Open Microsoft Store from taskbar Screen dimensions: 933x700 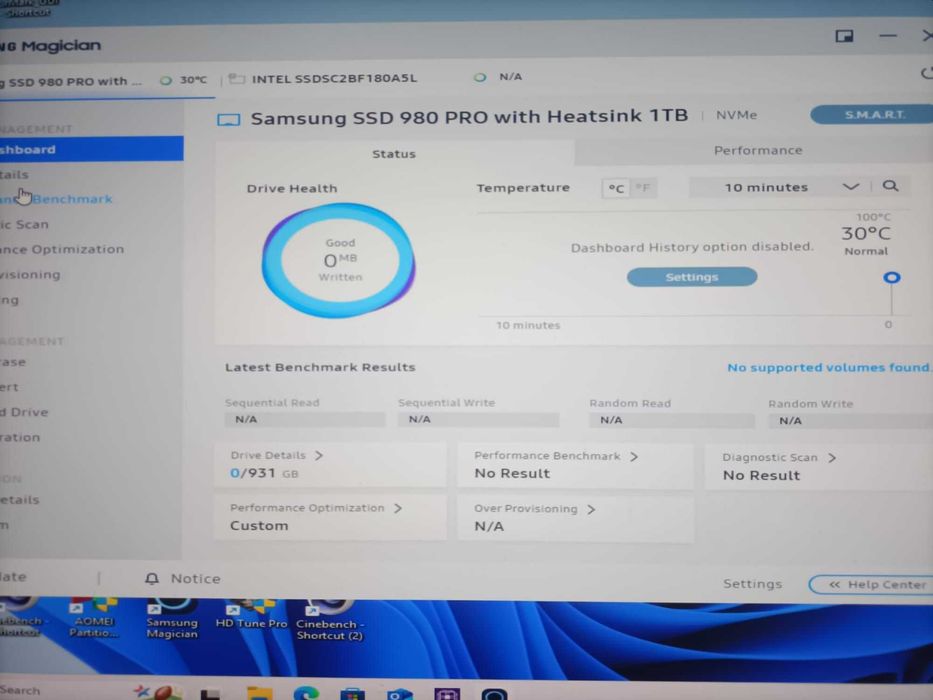[x=352, y=694]
